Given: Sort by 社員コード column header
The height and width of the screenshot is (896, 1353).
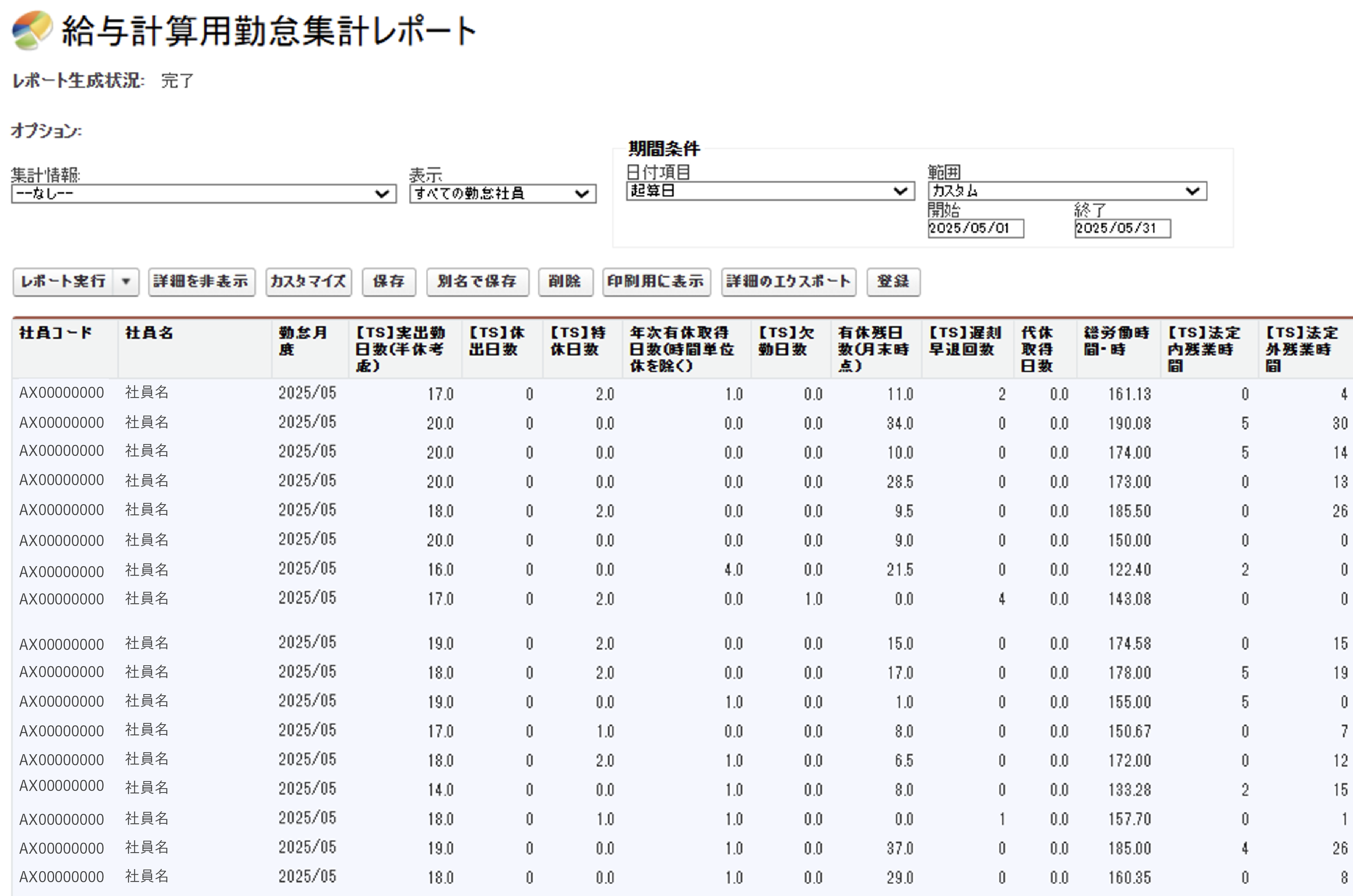Looking at the screenshot, I should tap(55, 333).
